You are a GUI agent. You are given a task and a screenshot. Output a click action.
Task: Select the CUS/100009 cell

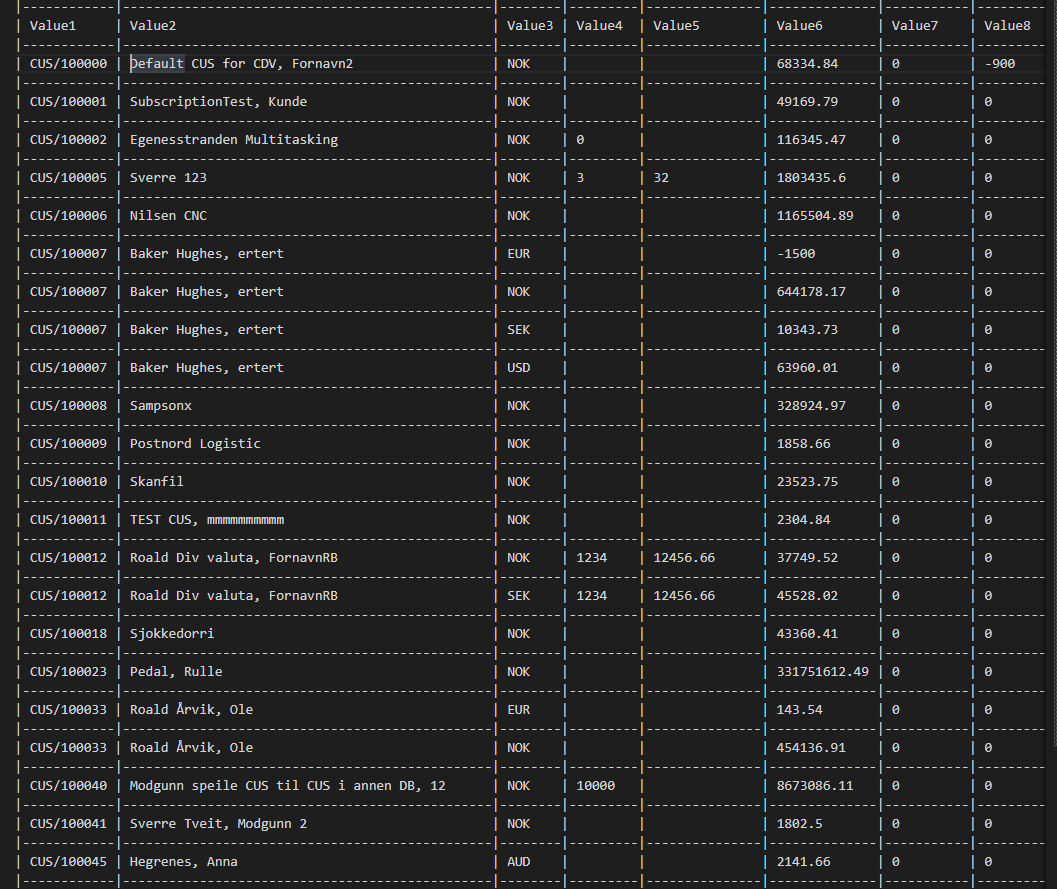[x=68, y=444]
